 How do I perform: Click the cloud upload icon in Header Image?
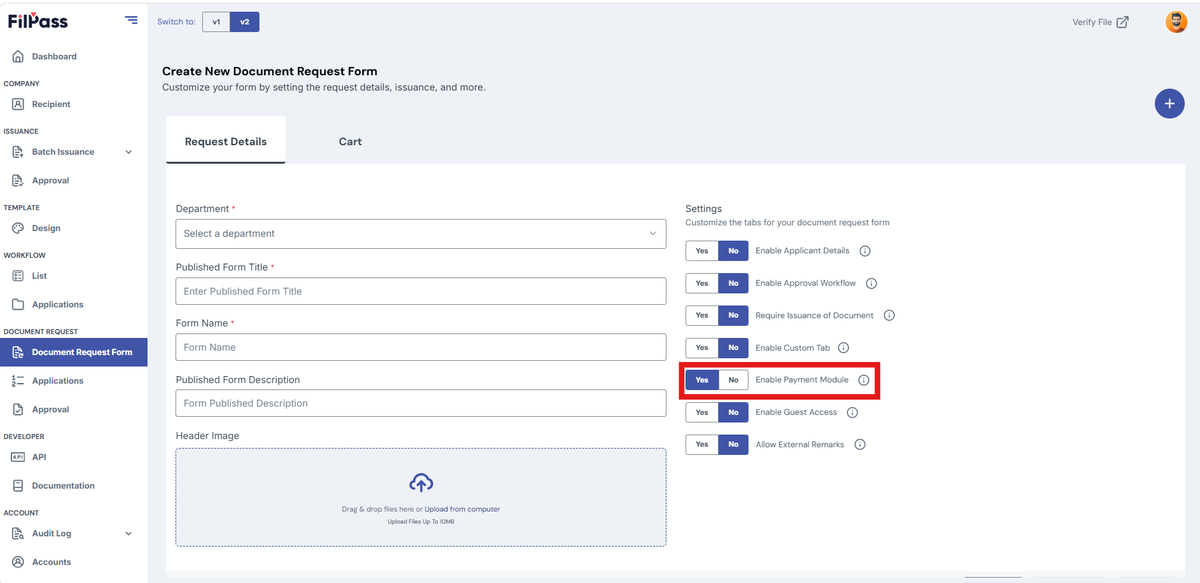point(421,483)
